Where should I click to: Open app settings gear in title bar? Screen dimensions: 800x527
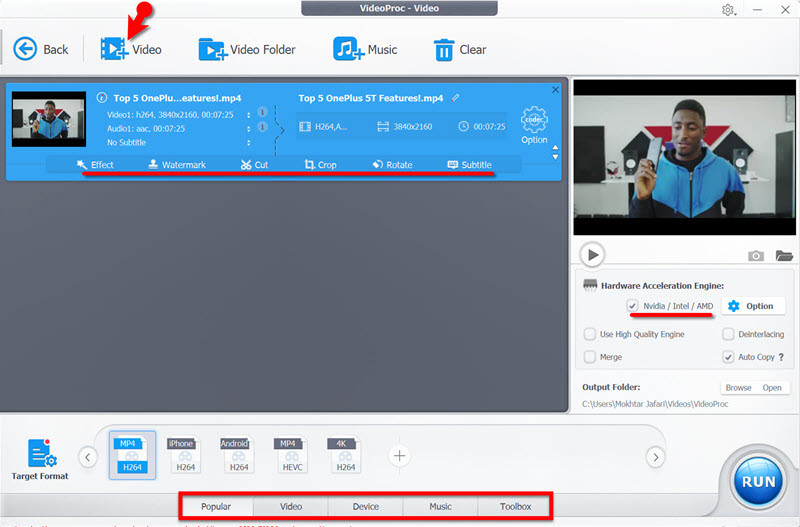[728, 10]
